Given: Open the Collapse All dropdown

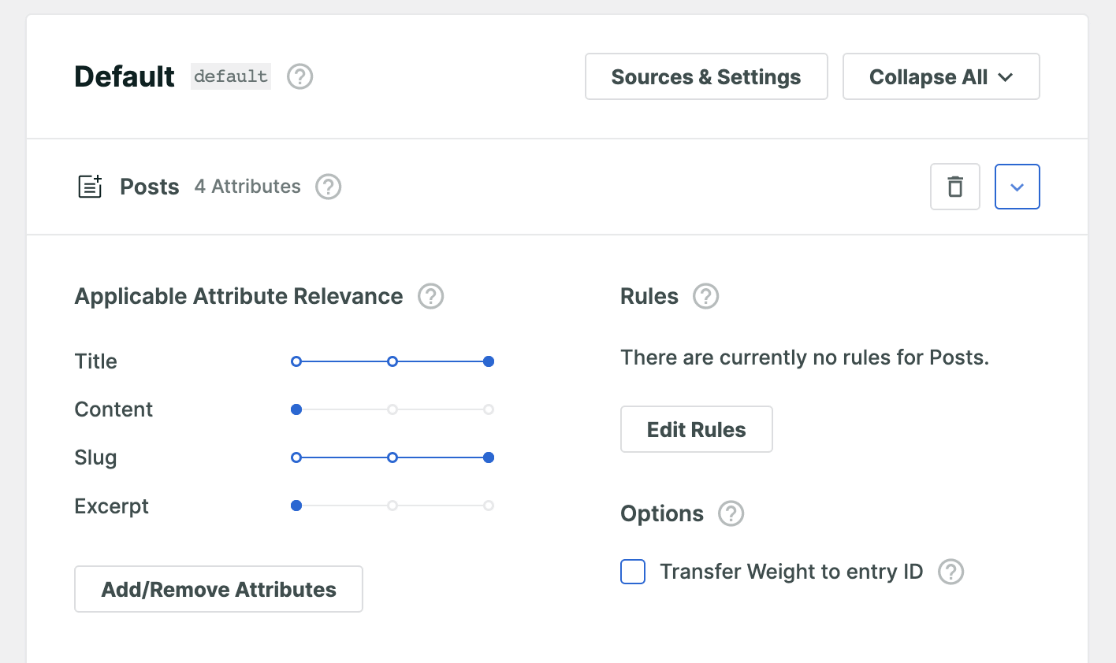Looking at the screenshot, I should point(940,77).
